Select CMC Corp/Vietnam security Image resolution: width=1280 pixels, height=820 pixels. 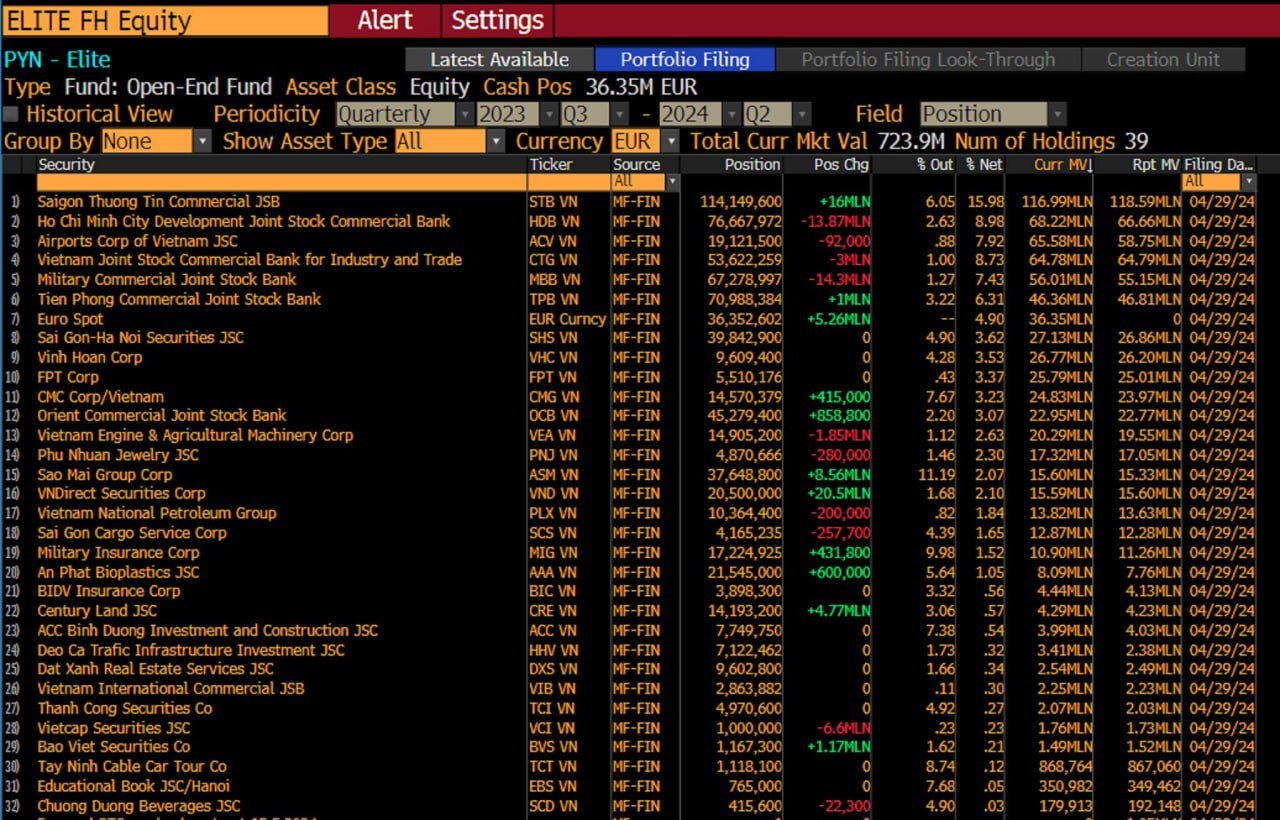pyautogui.click(x=100, y=397)
